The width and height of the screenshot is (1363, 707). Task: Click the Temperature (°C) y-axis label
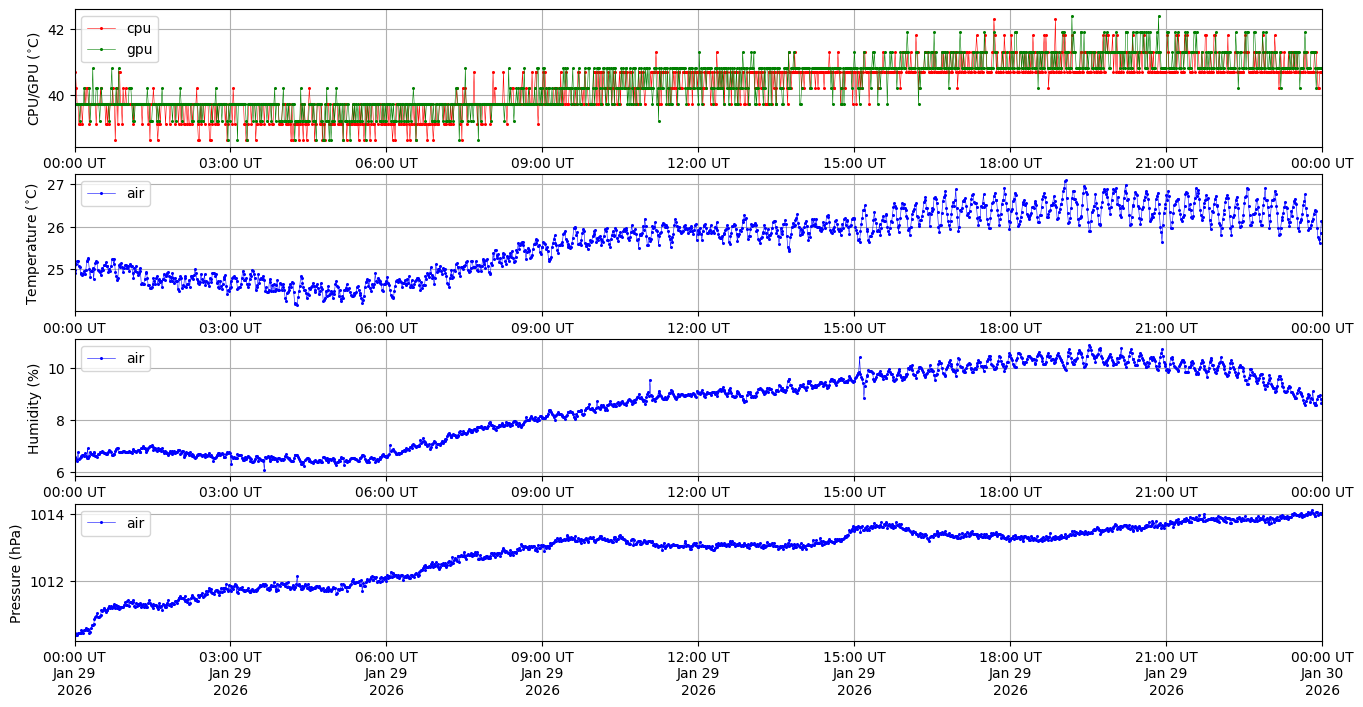coord(31,243)
